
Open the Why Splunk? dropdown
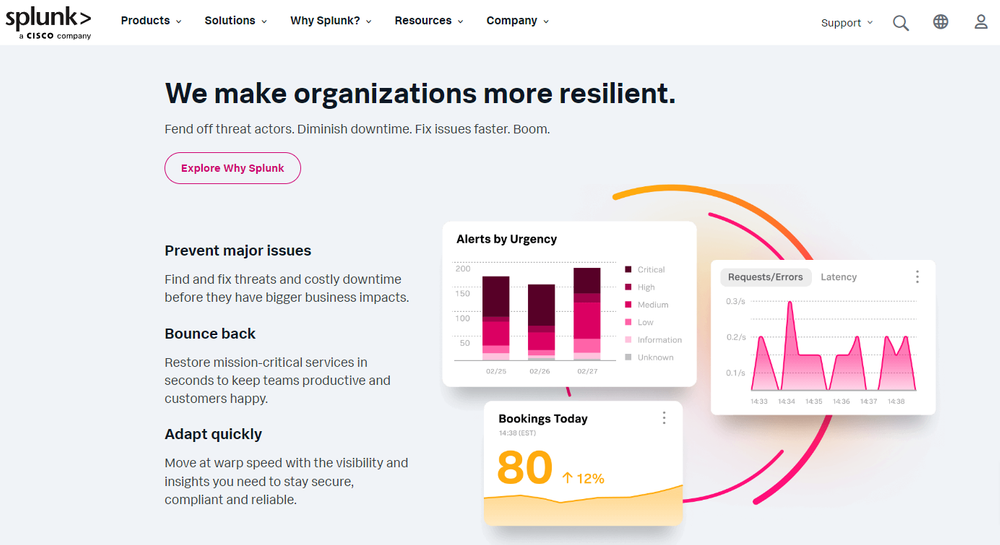pos(331,21)
